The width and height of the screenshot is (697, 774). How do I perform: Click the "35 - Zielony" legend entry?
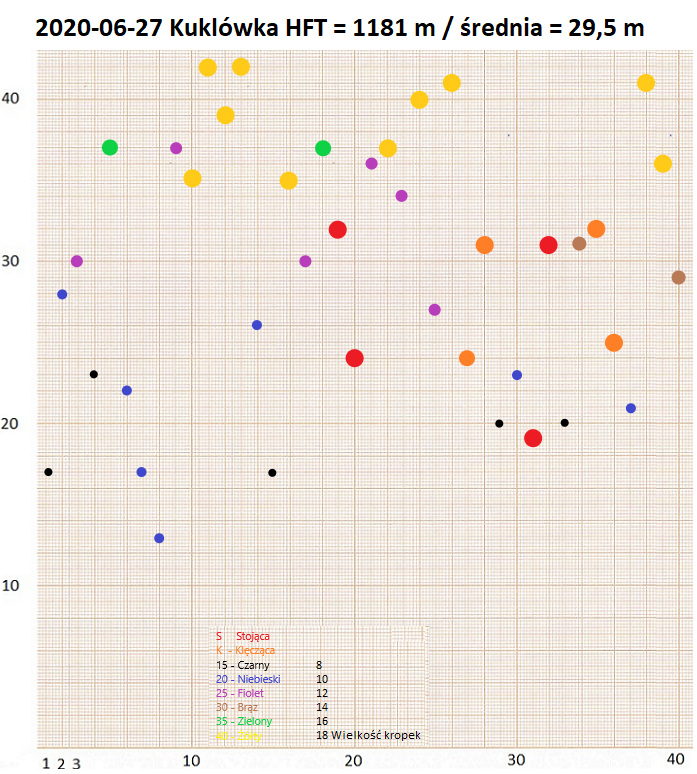pyautogui.click(x=244, y=721)
